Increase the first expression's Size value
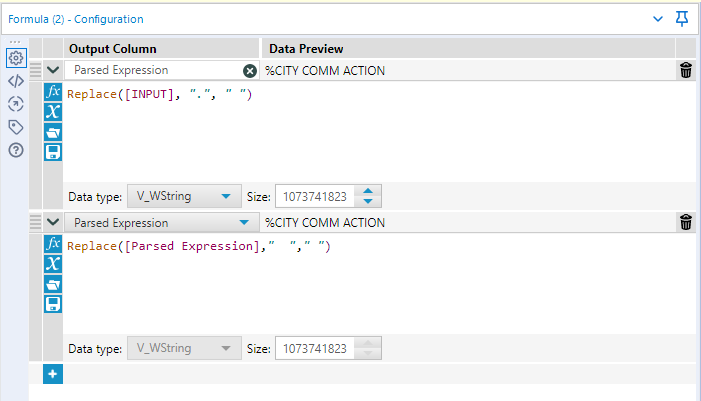This screenshot has height=401, width=701. 368,191
